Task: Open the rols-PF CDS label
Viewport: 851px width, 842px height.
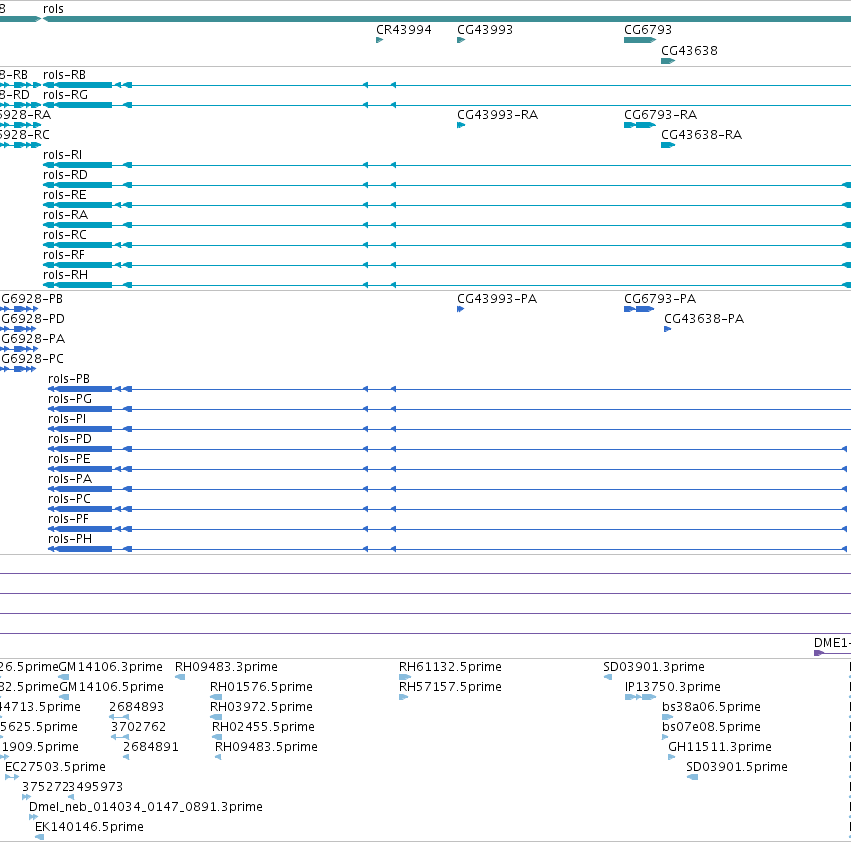Action: (x=68, y=520)
